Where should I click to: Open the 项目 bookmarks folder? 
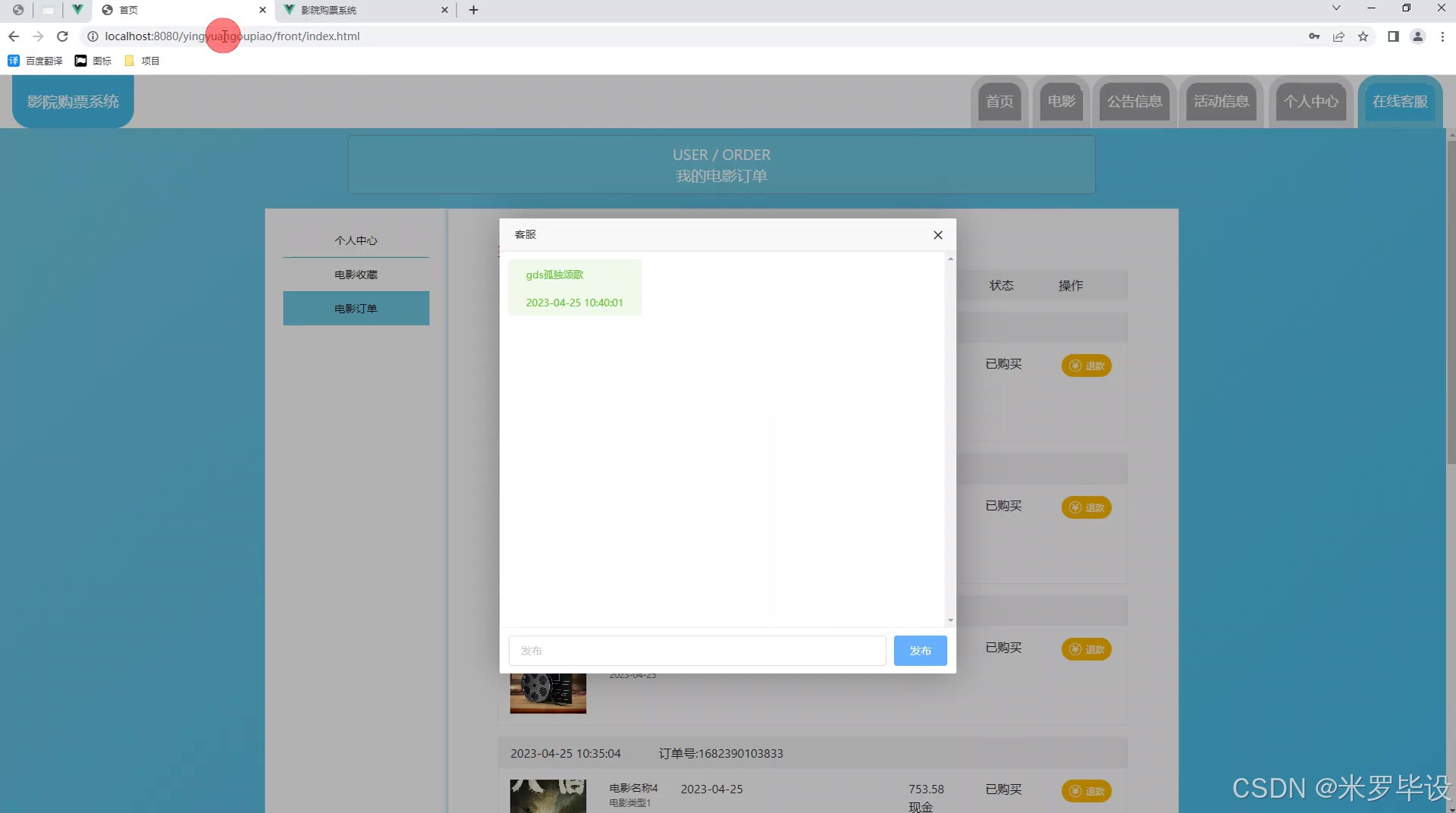(x=142, y=61)
